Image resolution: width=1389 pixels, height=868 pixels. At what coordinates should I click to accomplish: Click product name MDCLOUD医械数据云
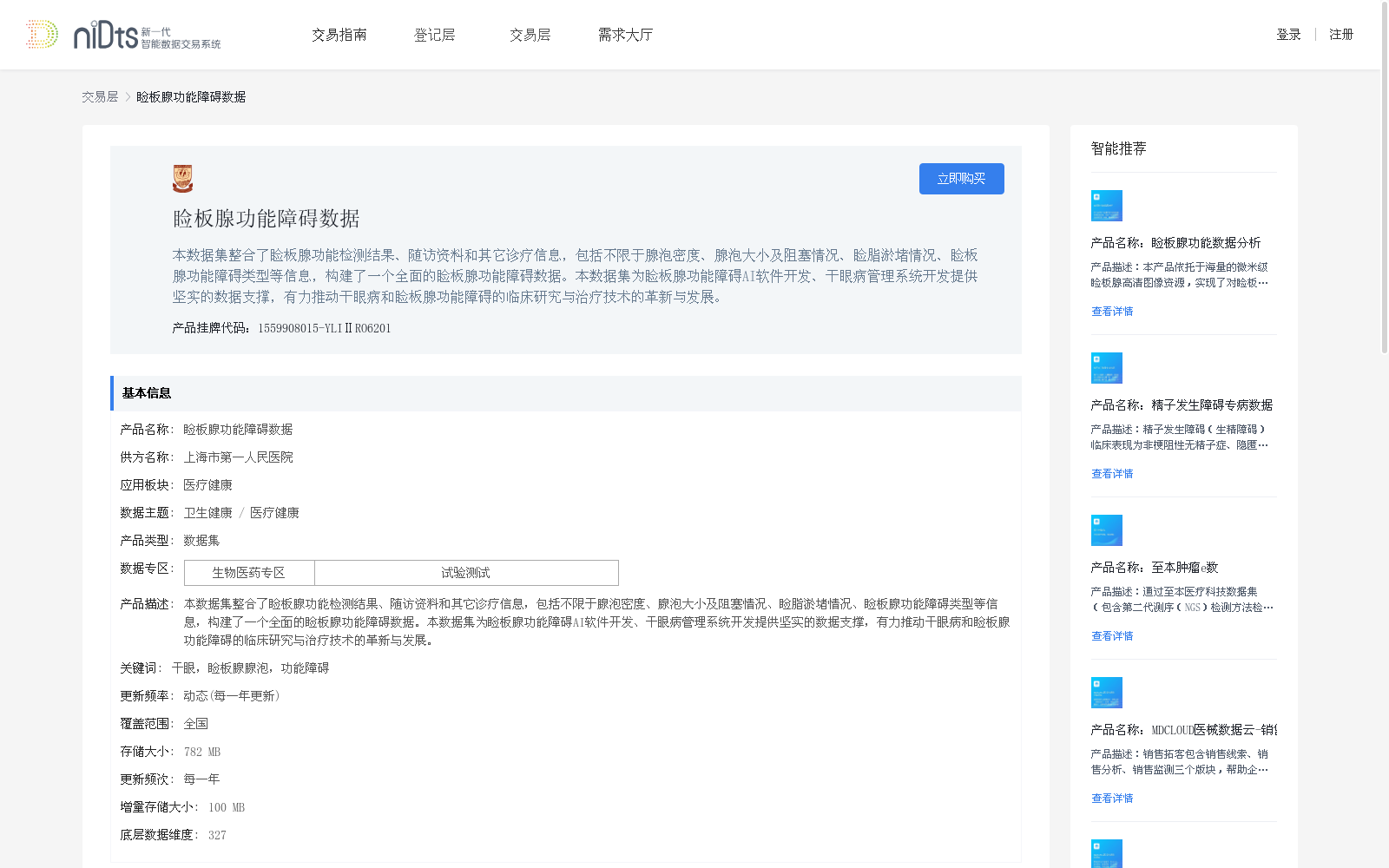point(1215,730)
